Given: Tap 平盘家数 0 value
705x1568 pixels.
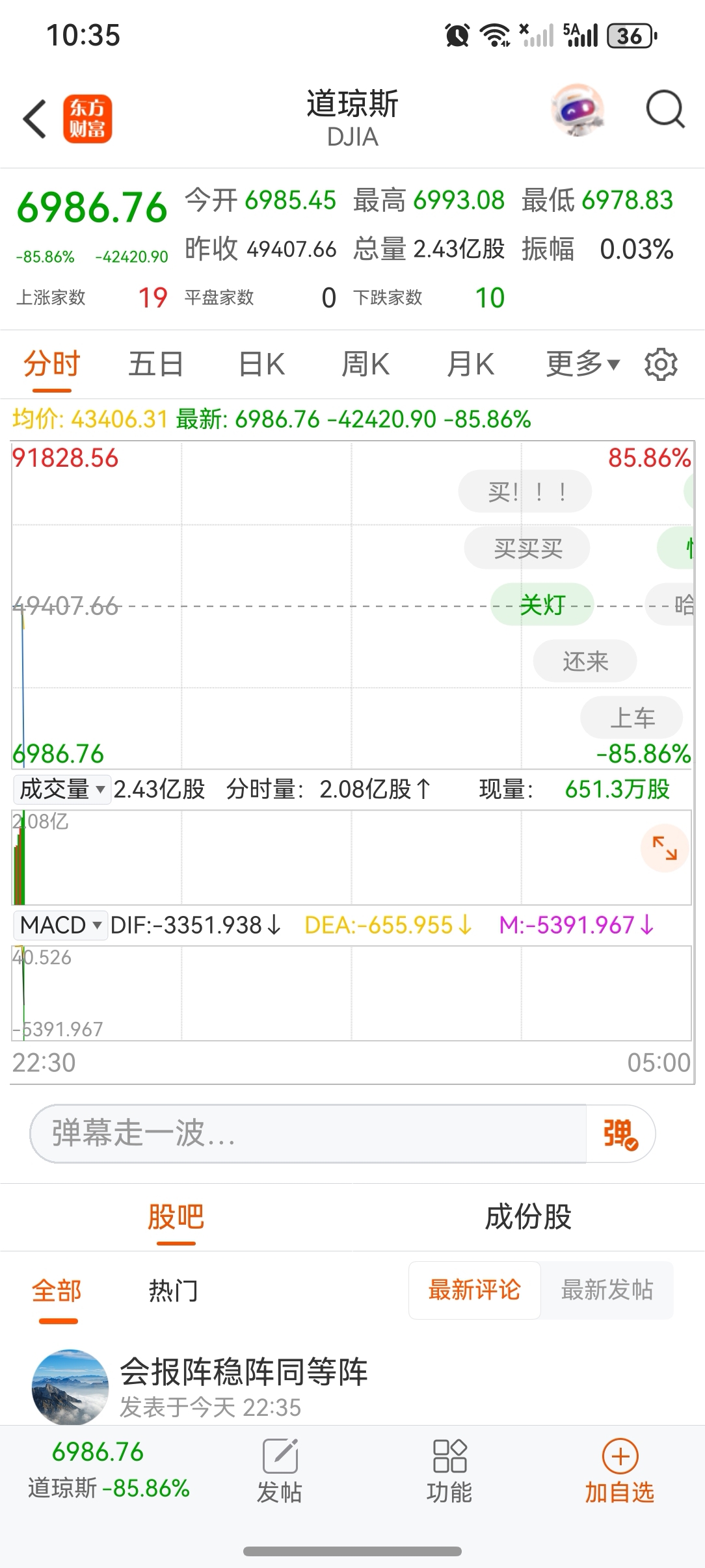Looking at the screenshot, I should tap(329, 298).
